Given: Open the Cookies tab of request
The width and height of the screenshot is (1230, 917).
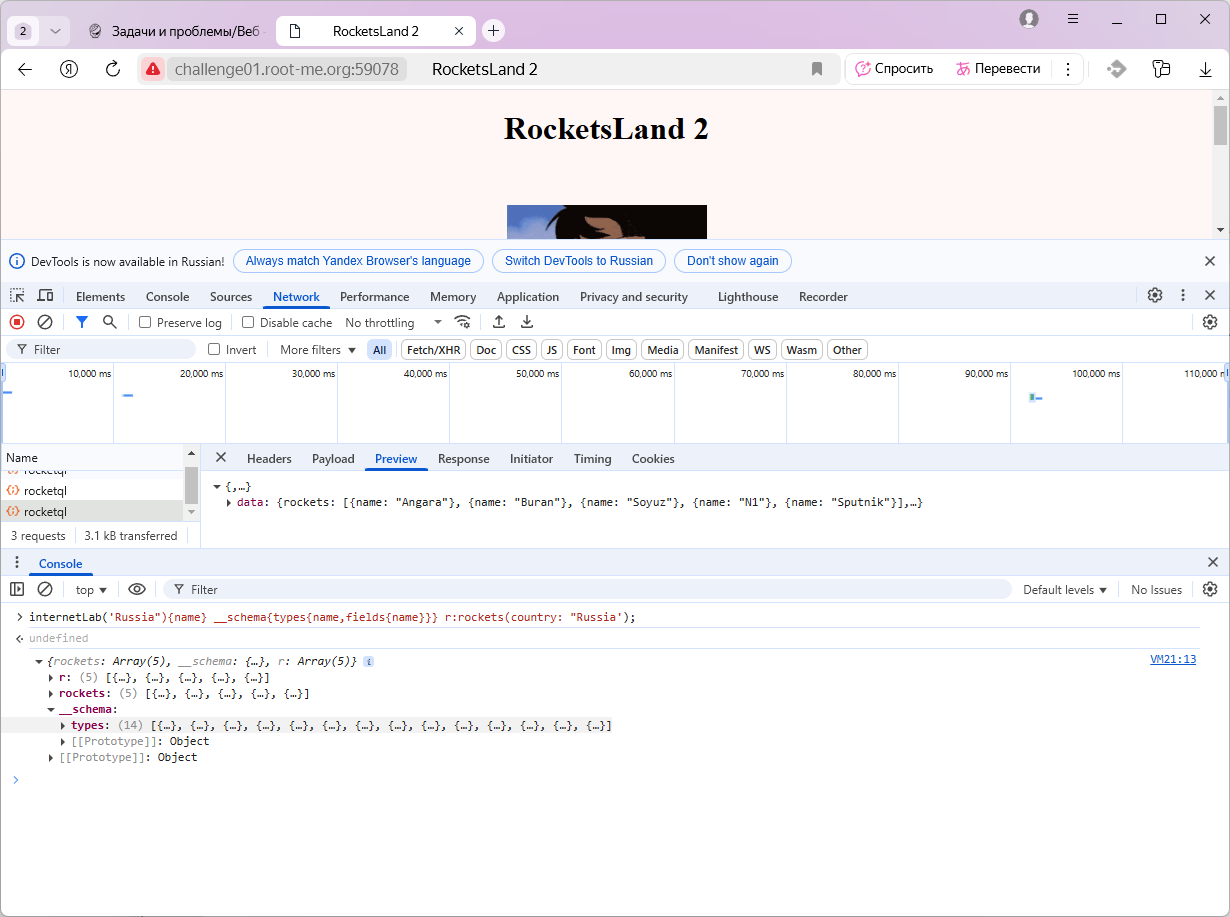Looking at the screenshot, I should coord(653,458).
